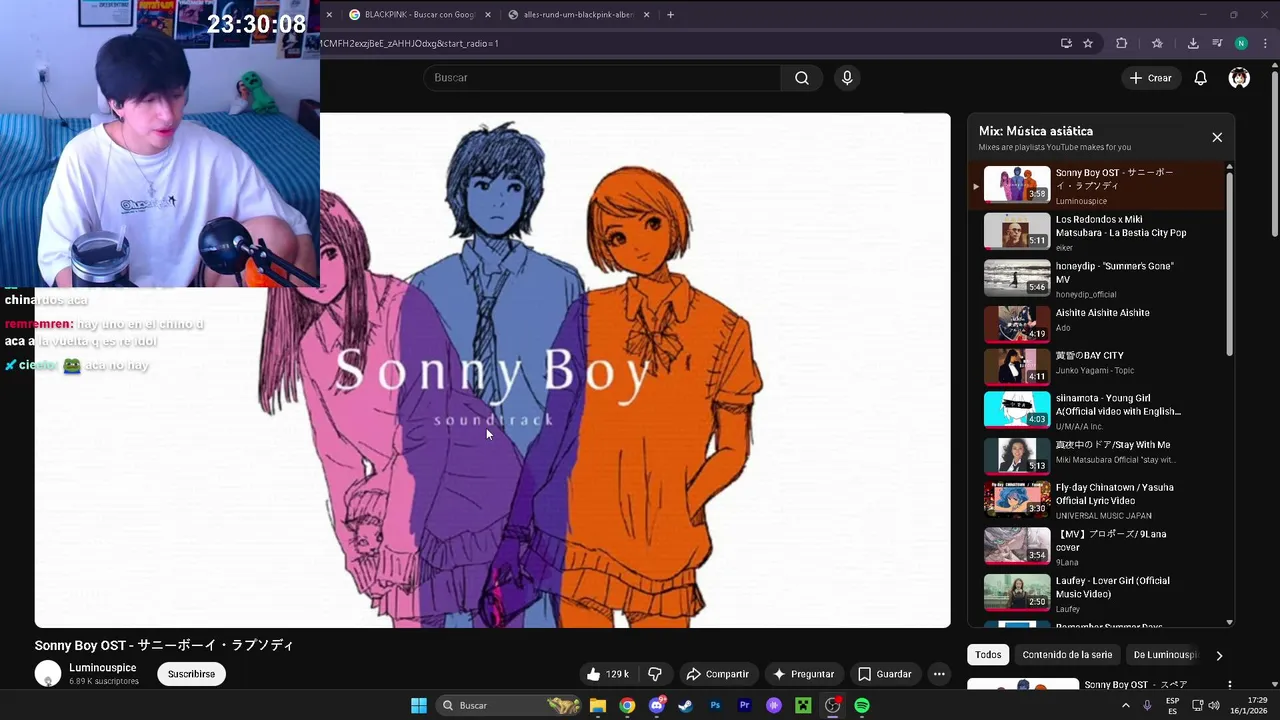Open a new browser tab
The image size is (1280, 720).
click(670, 15)
